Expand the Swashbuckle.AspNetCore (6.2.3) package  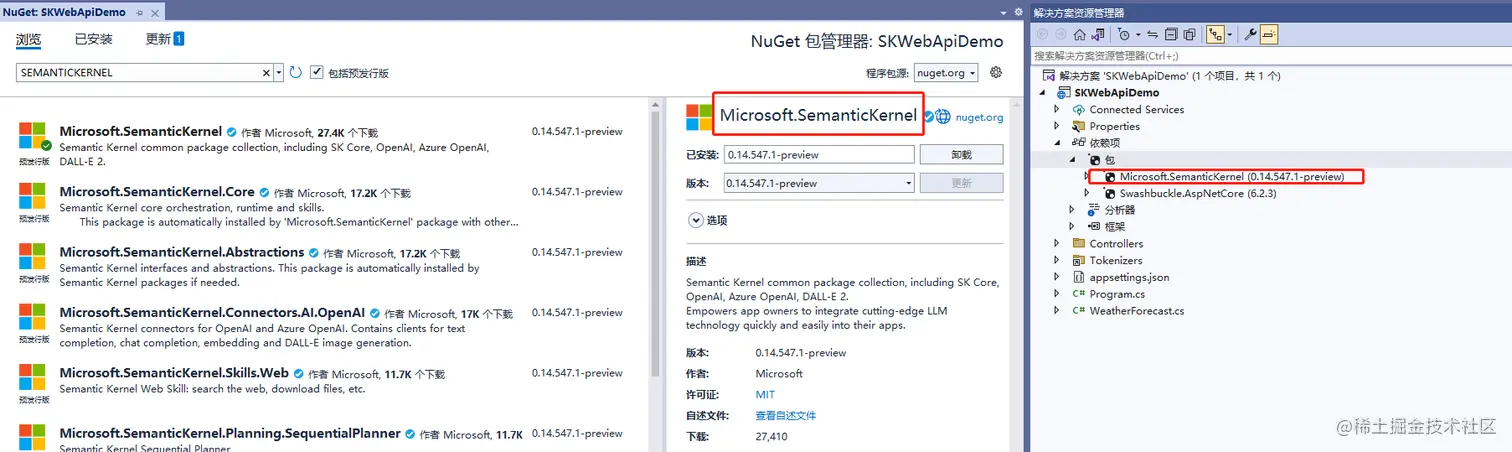click(1087, 193)
